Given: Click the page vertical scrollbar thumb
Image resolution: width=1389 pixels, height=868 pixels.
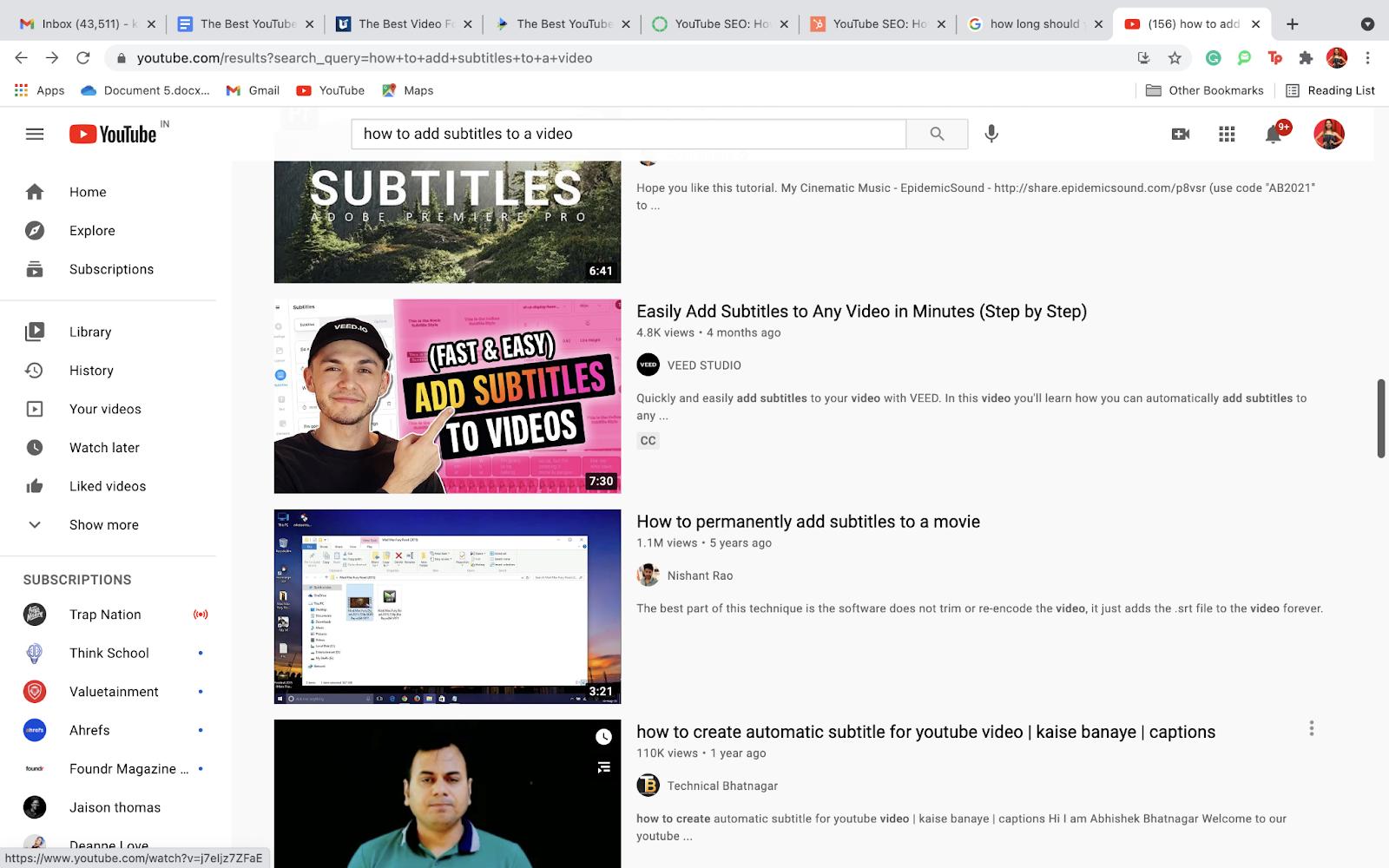Looking at the screenshot, I should pos(1381,418).
